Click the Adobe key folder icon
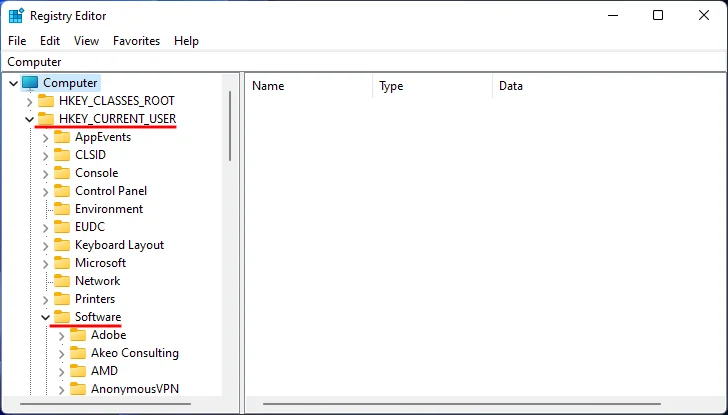 pyautogui.click(x=78, y=335)
